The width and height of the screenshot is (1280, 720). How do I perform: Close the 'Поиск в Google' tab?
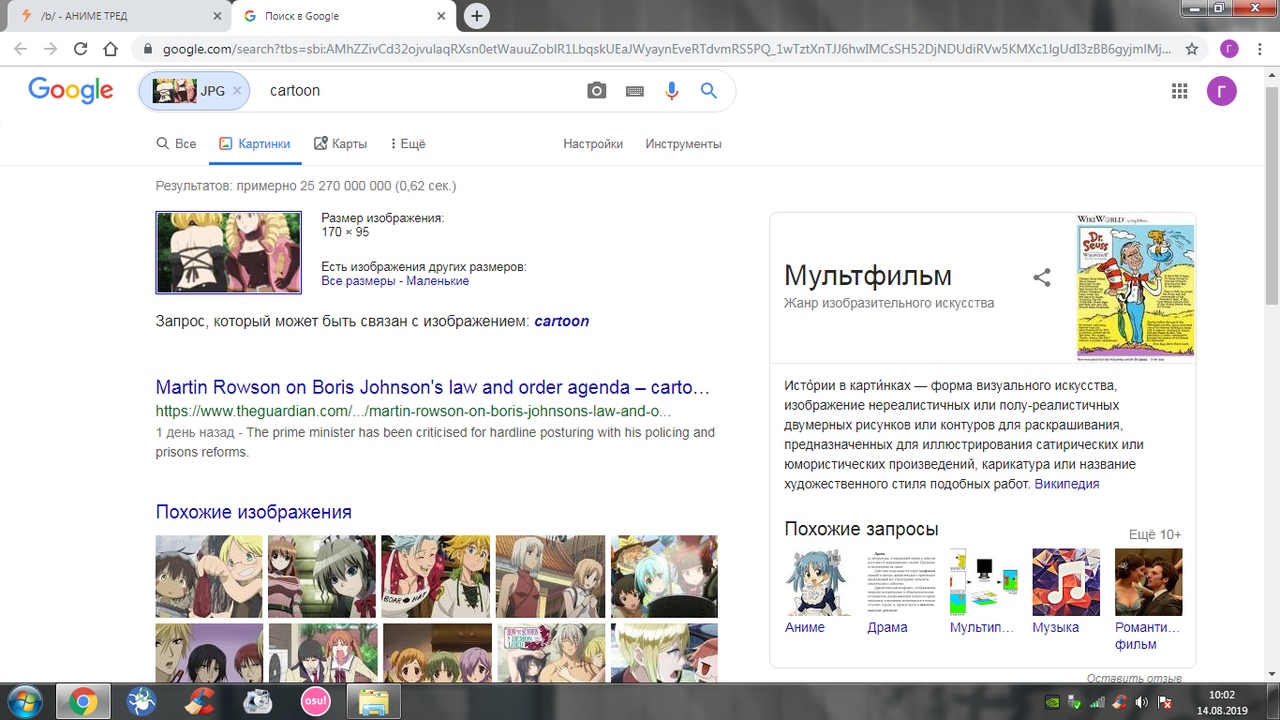[440, 16]
